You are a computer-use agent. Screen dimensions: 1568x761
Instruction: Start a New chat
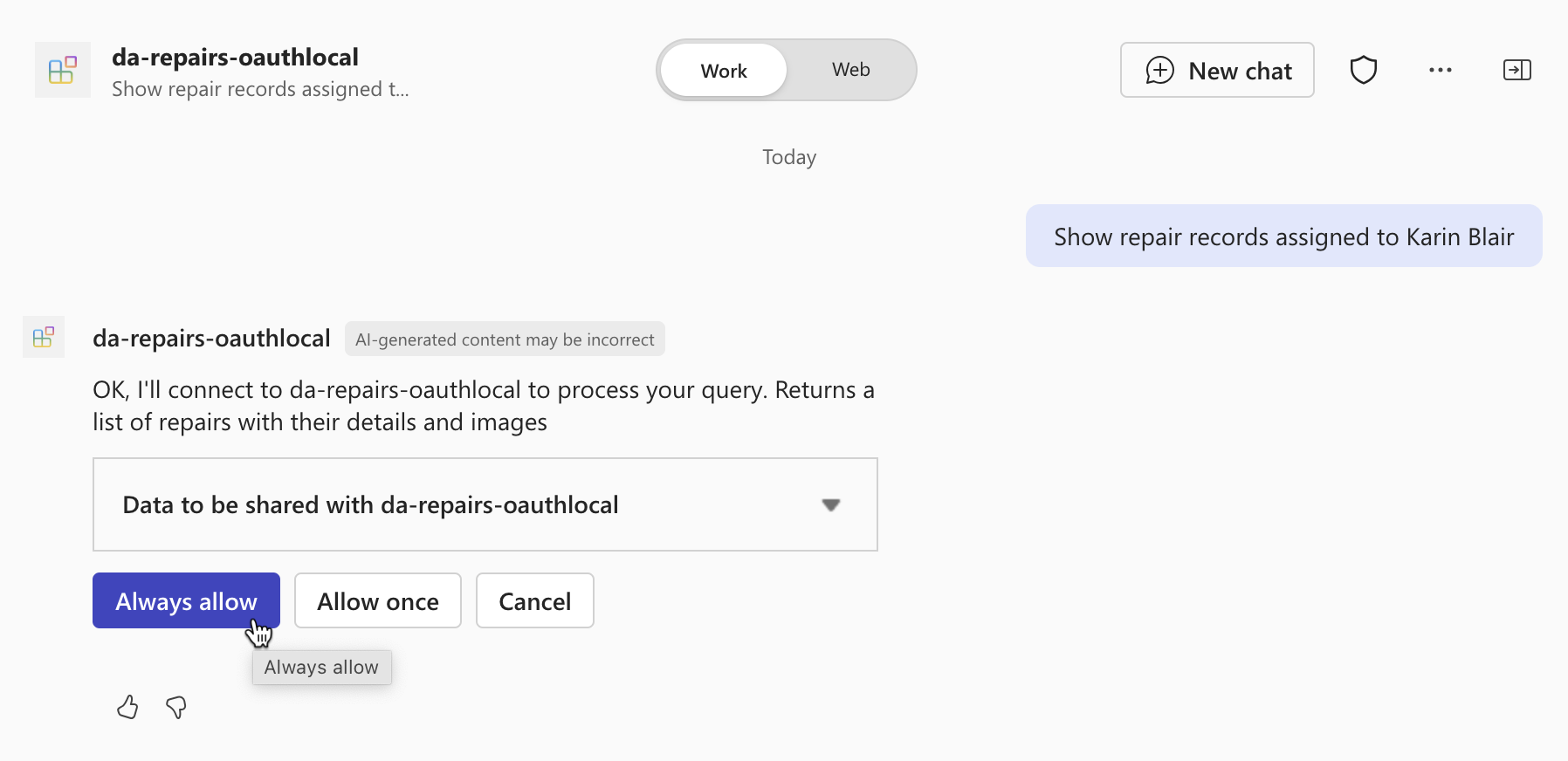coord(1217,71)
